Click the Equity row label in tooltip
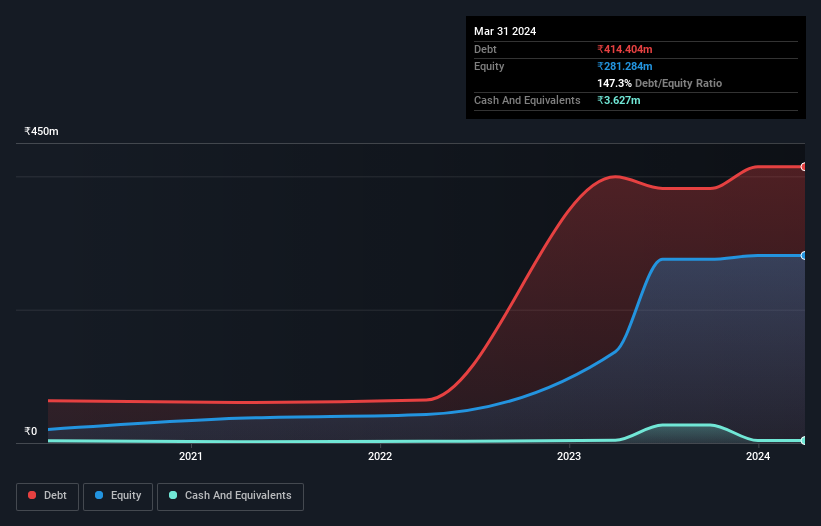This screenshot has height=526, width=821. tap(489, 66)
